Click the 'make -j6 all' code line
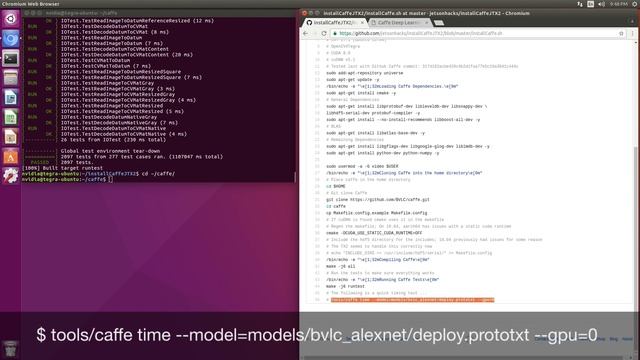 (340, 267)
